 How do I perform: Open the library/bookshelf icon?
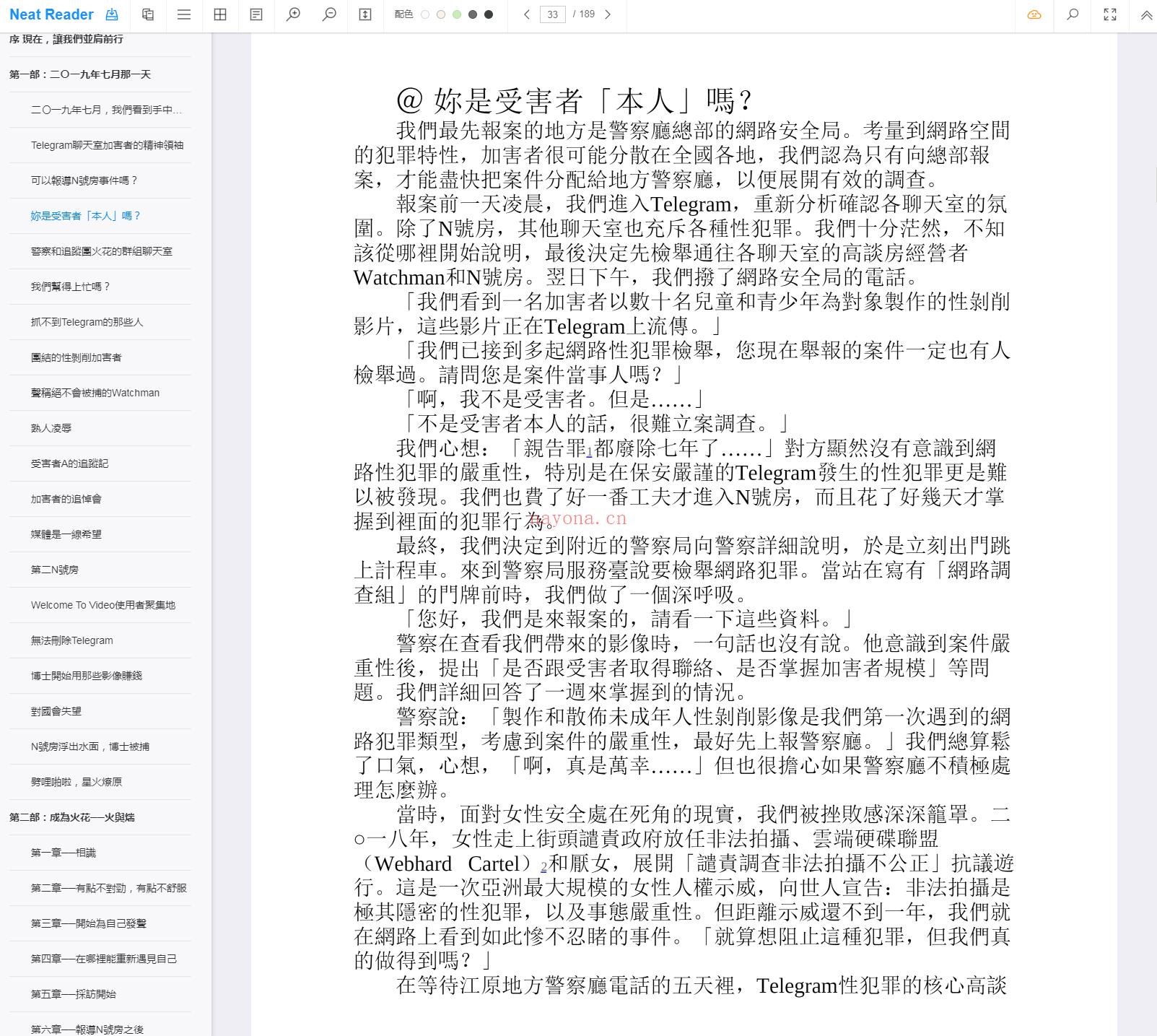[x=148, y=14]
